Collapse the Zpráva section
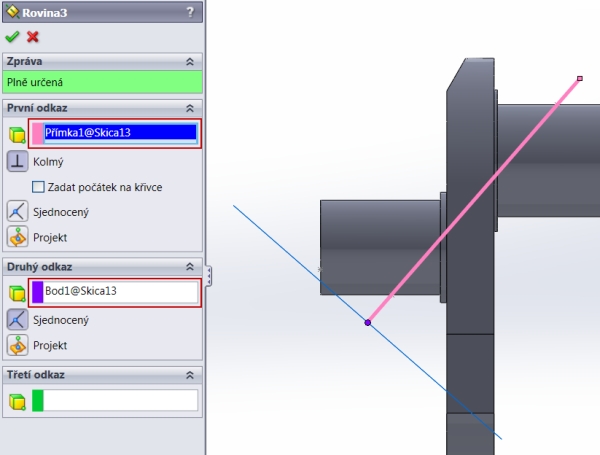This screenshot has width=600, height=455. pos(190,62)
